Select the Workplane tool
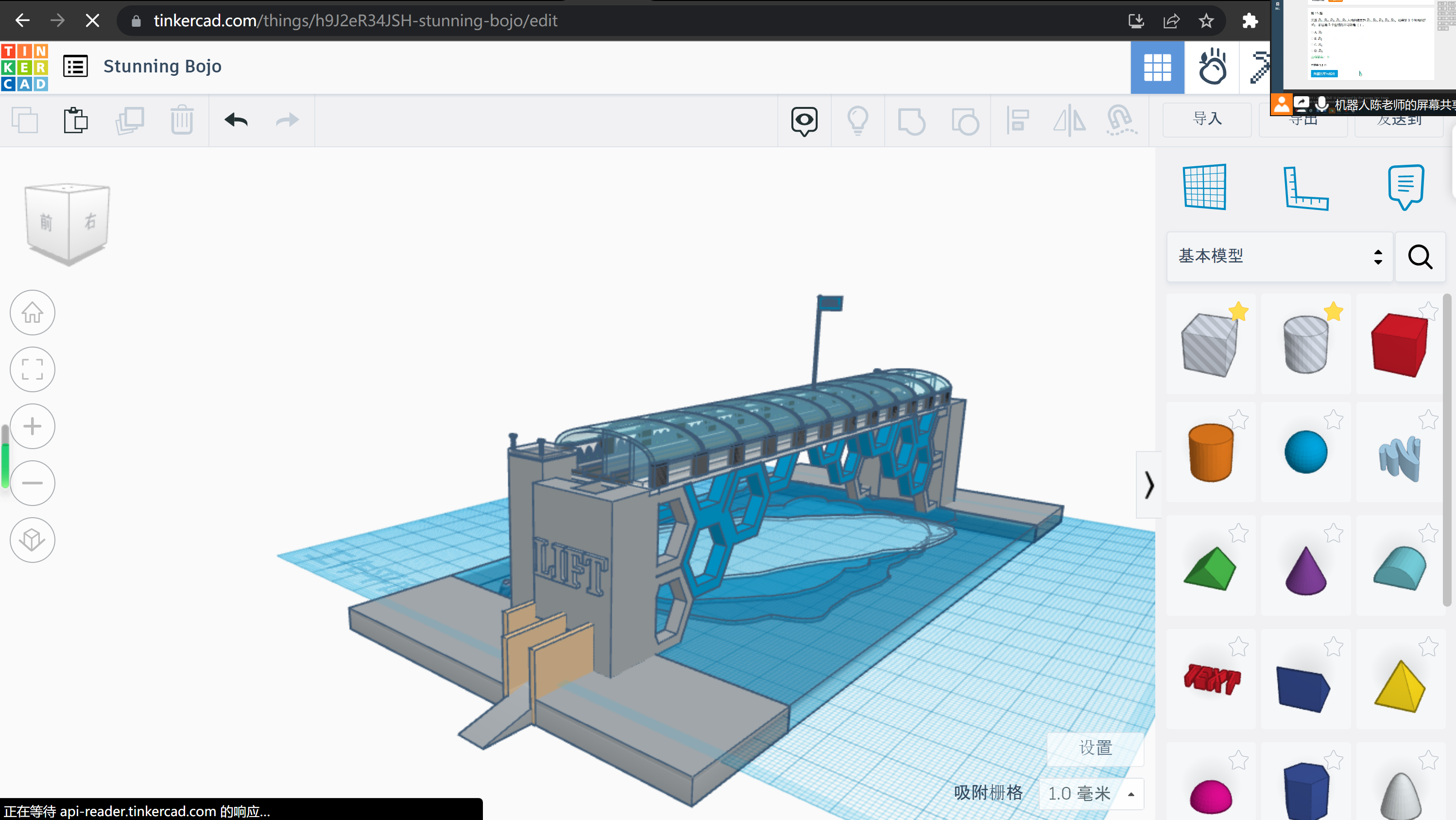 click(1204, 187)
